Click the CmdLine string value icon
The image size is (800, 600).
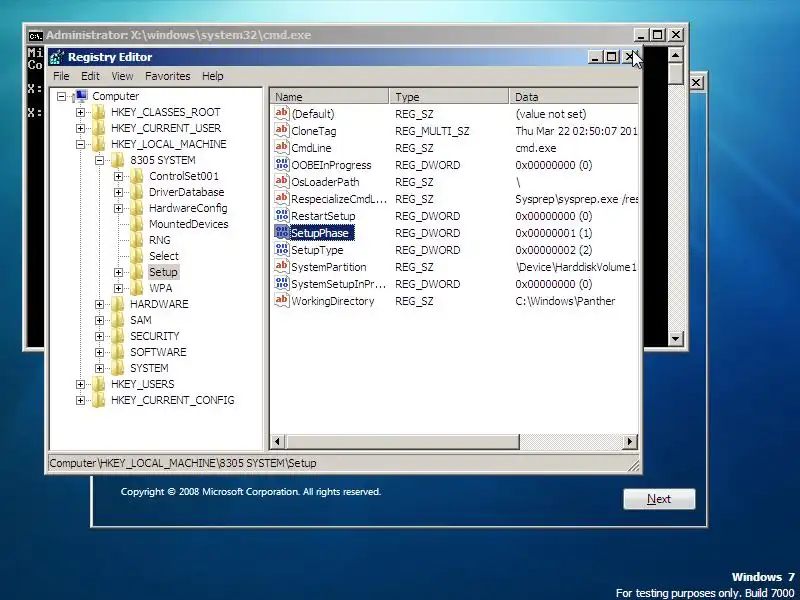[x=282, y=147]
